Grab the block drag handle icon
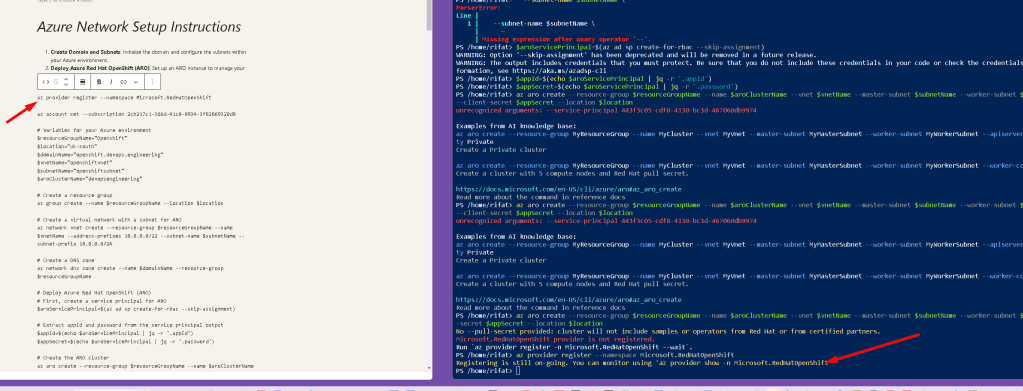 56,82
